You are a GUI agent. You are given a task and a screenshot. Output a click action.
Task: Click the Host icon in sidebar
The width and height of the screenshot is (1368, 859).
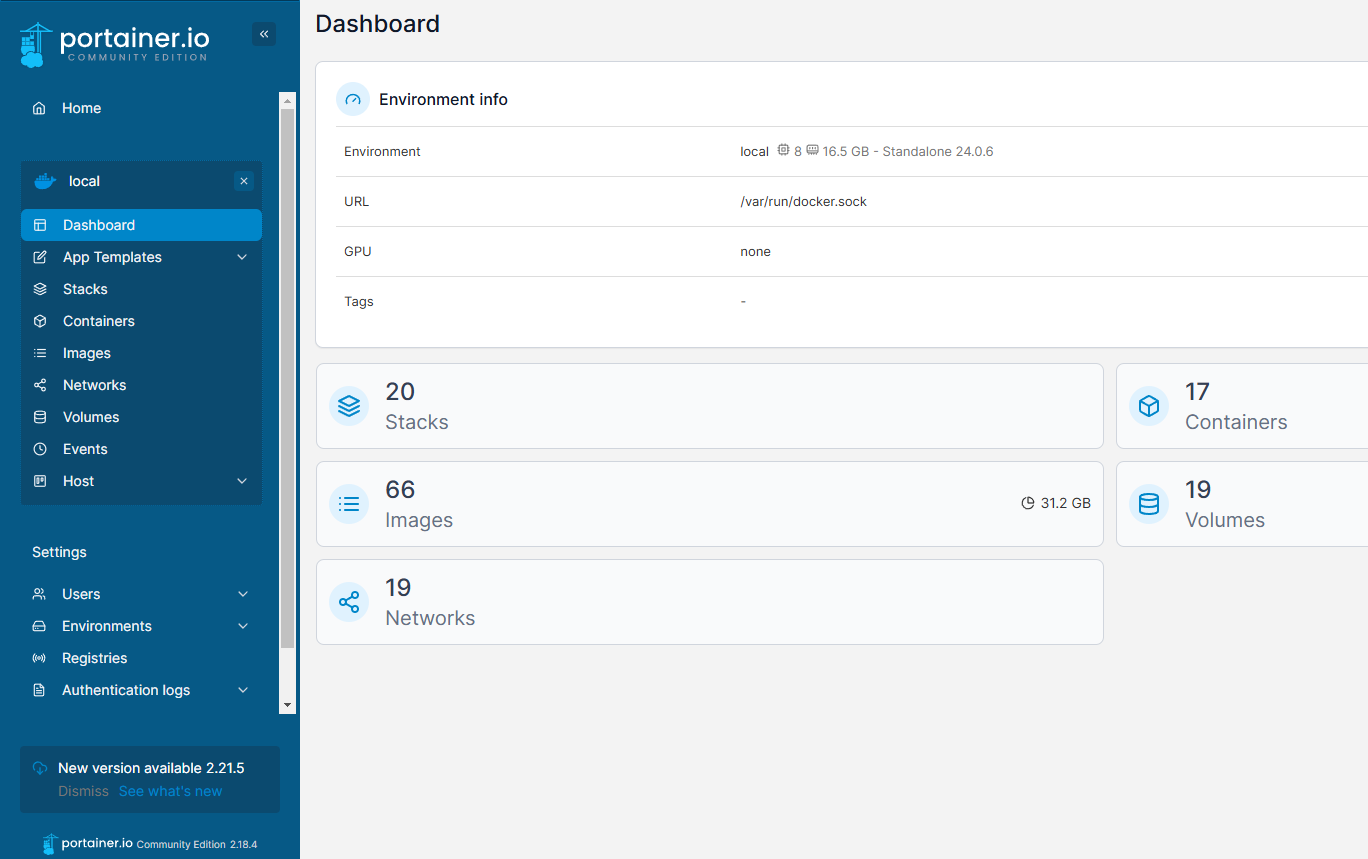pos(40,481)
